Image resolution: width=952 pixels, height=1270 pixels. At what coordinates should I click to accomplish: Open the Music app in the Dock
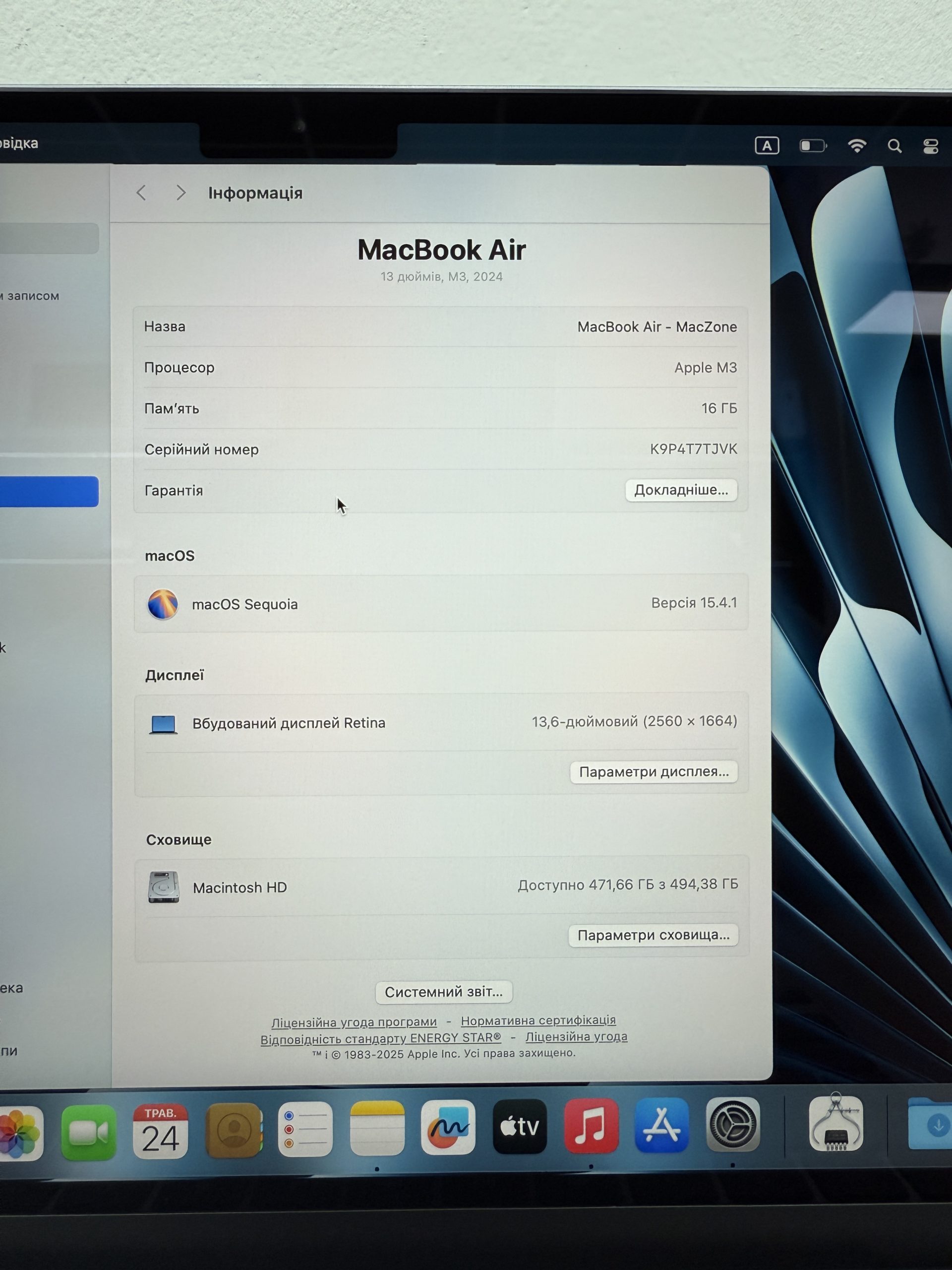tap(591, 1126)
